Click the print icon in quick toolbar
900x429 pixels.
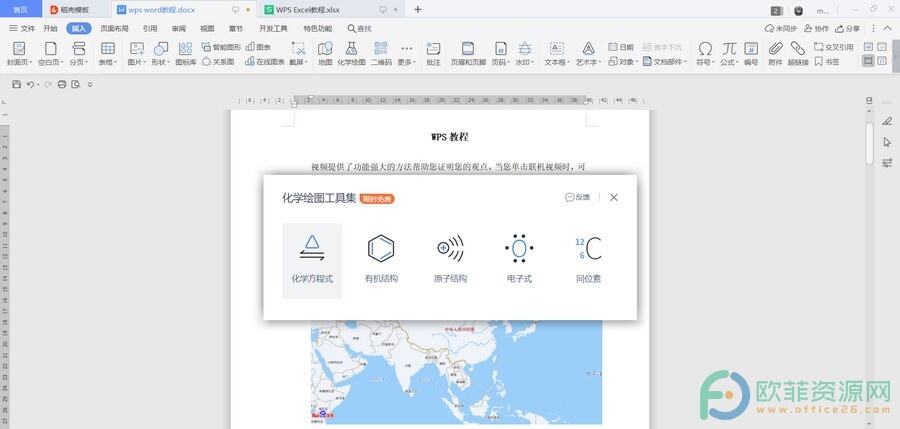[x=62, y=84]
